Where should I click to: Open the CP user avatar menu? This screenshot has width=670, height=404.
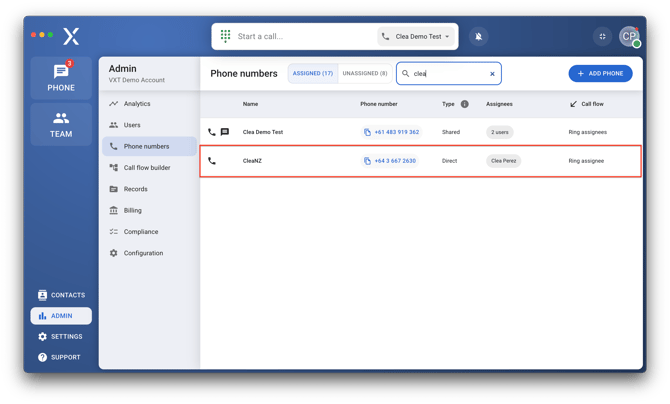(x=628, y=37)
